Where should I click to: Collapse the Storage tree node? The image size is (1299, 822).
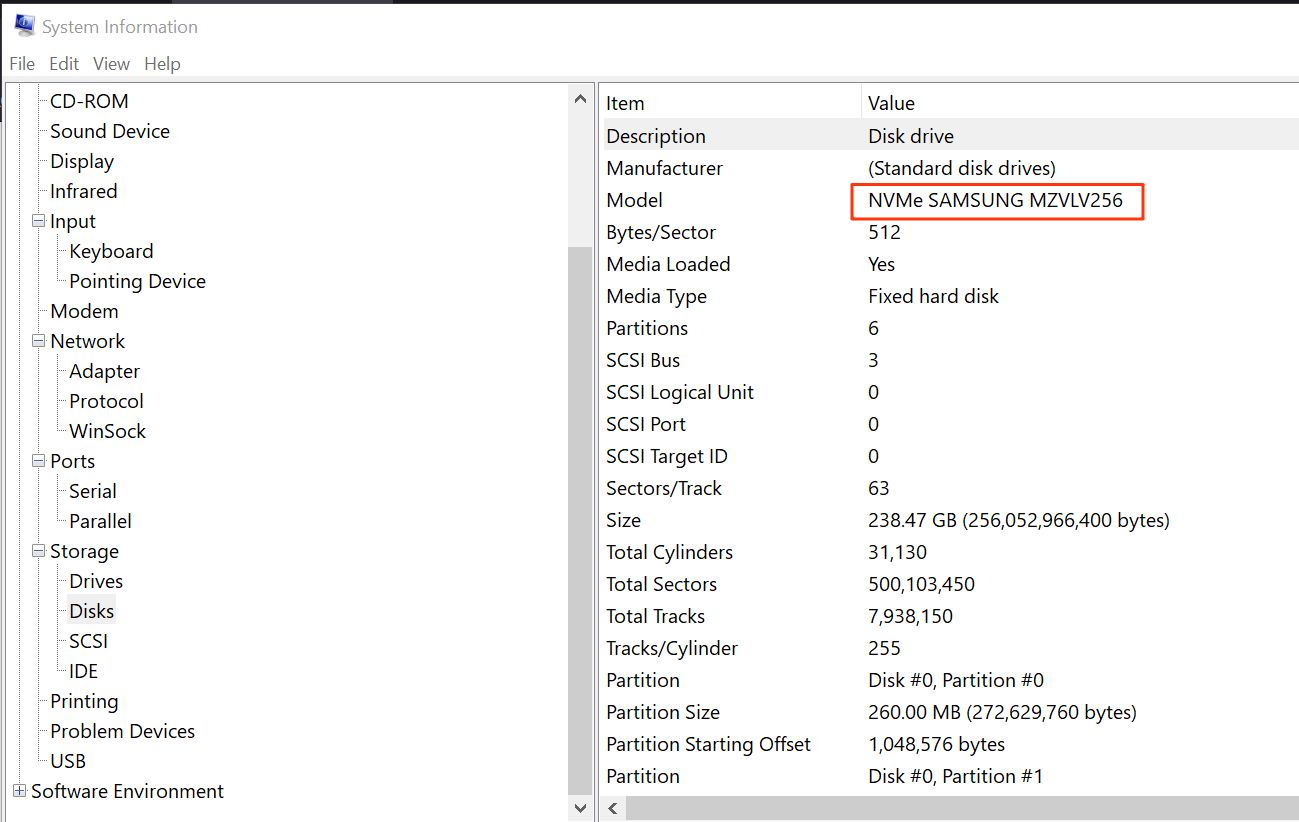click(39, 551)
